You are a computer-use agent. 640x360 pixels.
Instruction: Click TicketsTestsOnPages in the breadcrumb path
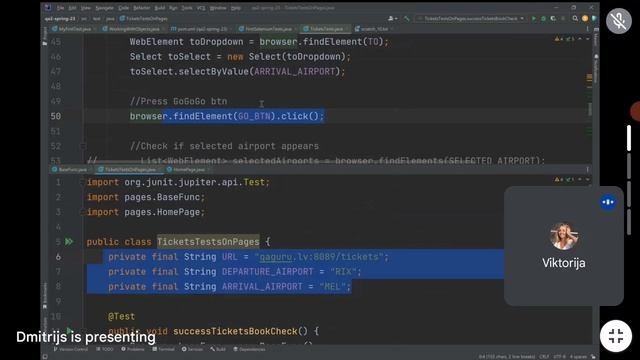click(144, 19)
